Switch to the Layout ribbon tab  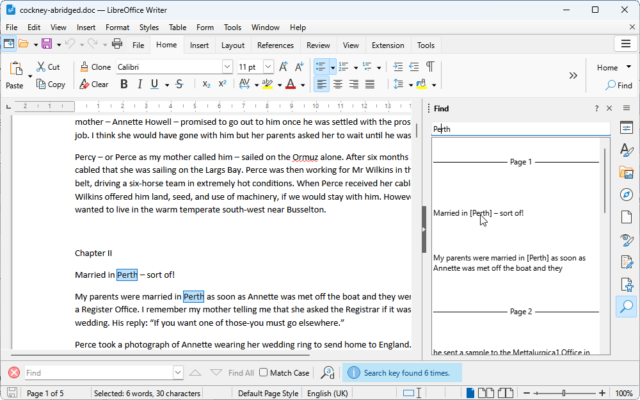233,45
